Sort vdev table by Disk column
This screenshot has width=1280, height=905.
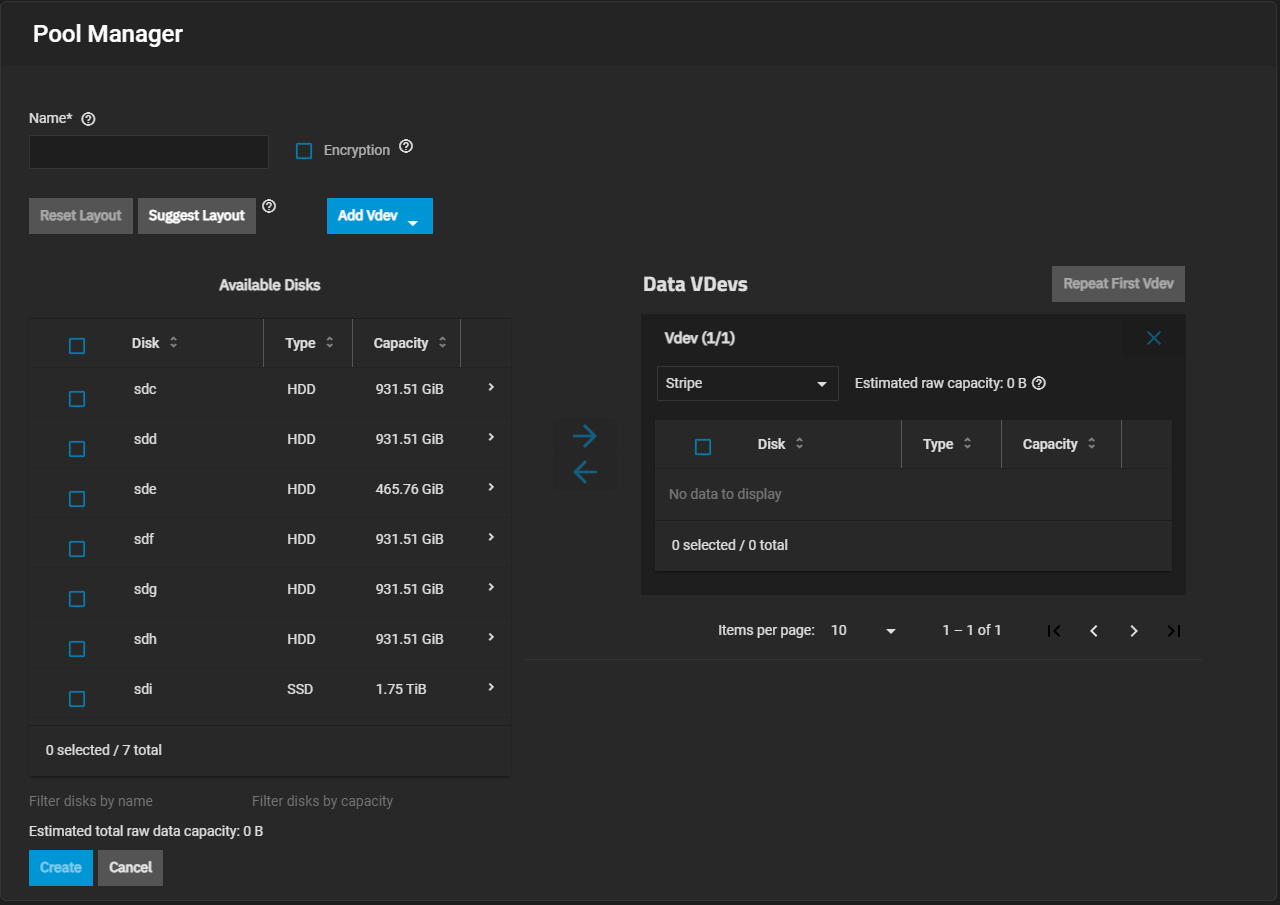pyautogui.click(x=781, y=444)
